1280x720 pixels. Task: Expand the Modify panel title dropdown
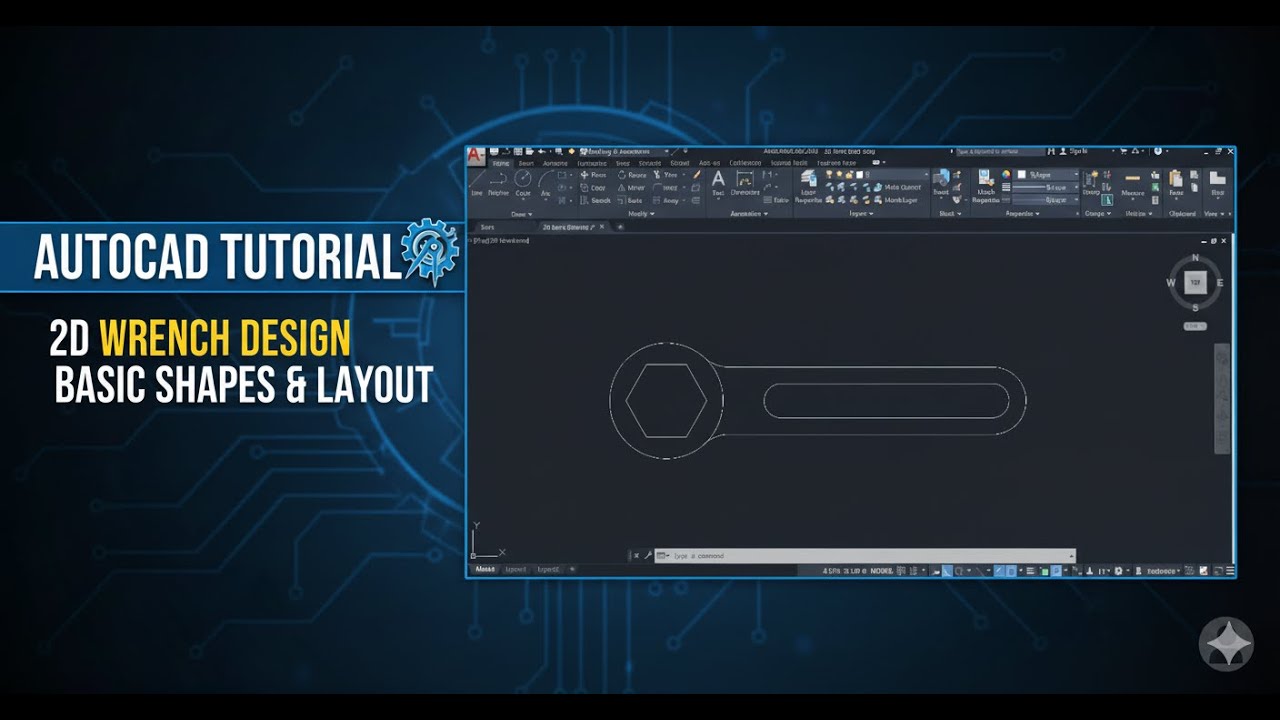coord(641,214)
